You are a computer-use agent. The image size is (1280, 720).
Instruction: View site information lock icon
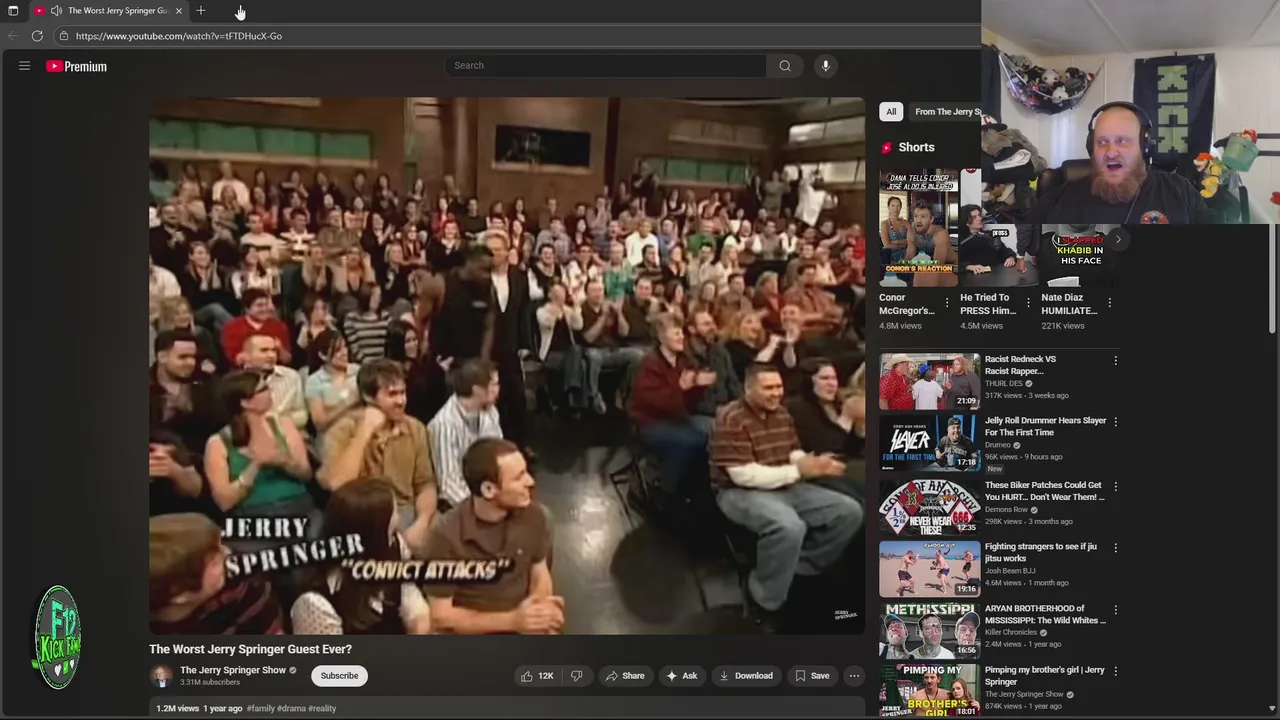[x=63, y=36]
